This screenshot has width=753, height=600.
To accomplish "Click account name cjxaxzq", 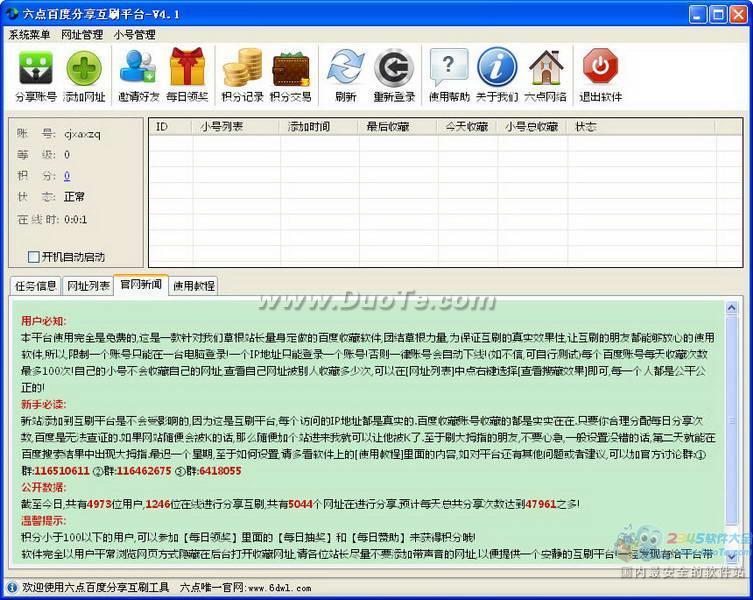I will tap(82, 134).
